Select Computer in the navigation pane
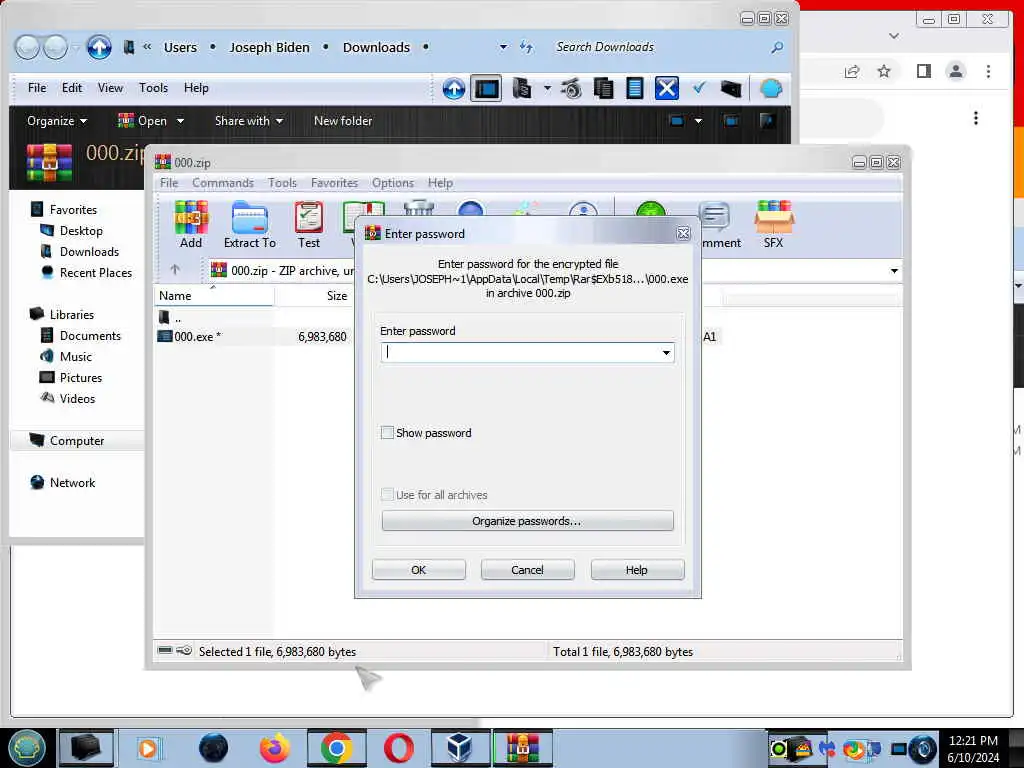Image resolution: width=1024 pixels, height=768 pixels. [x=77, y=441]
